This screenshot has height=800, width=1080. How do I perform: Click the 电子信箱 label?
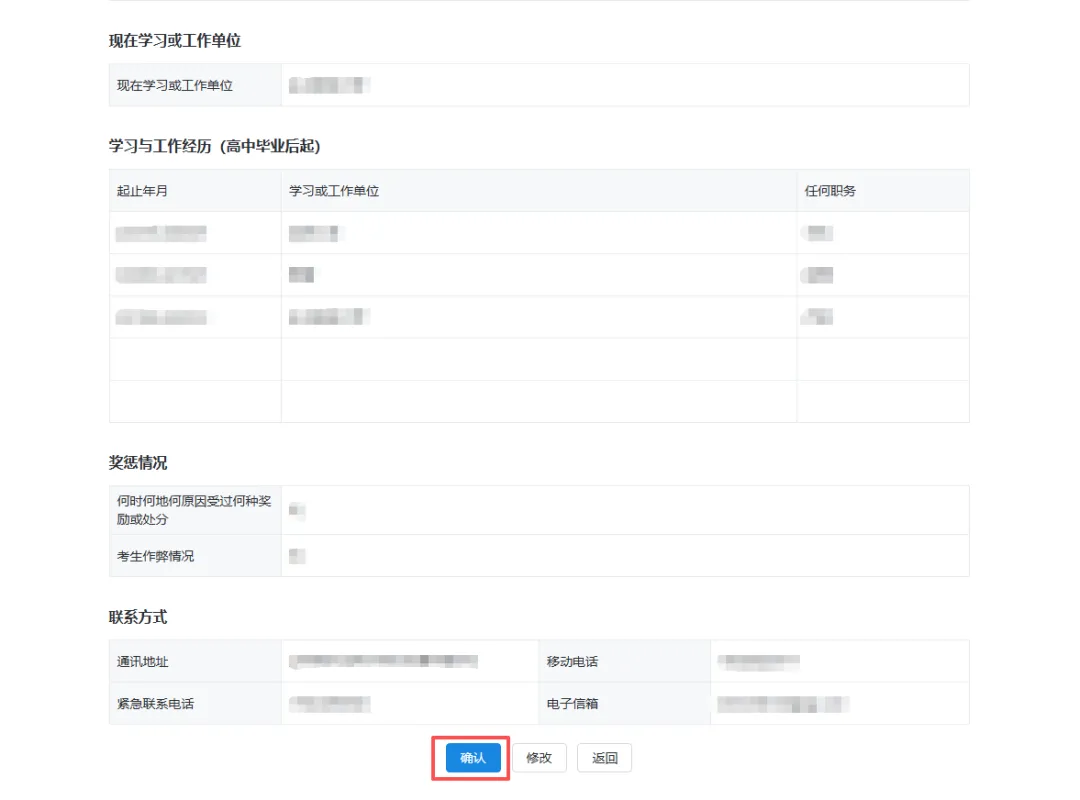pos(572,704)
